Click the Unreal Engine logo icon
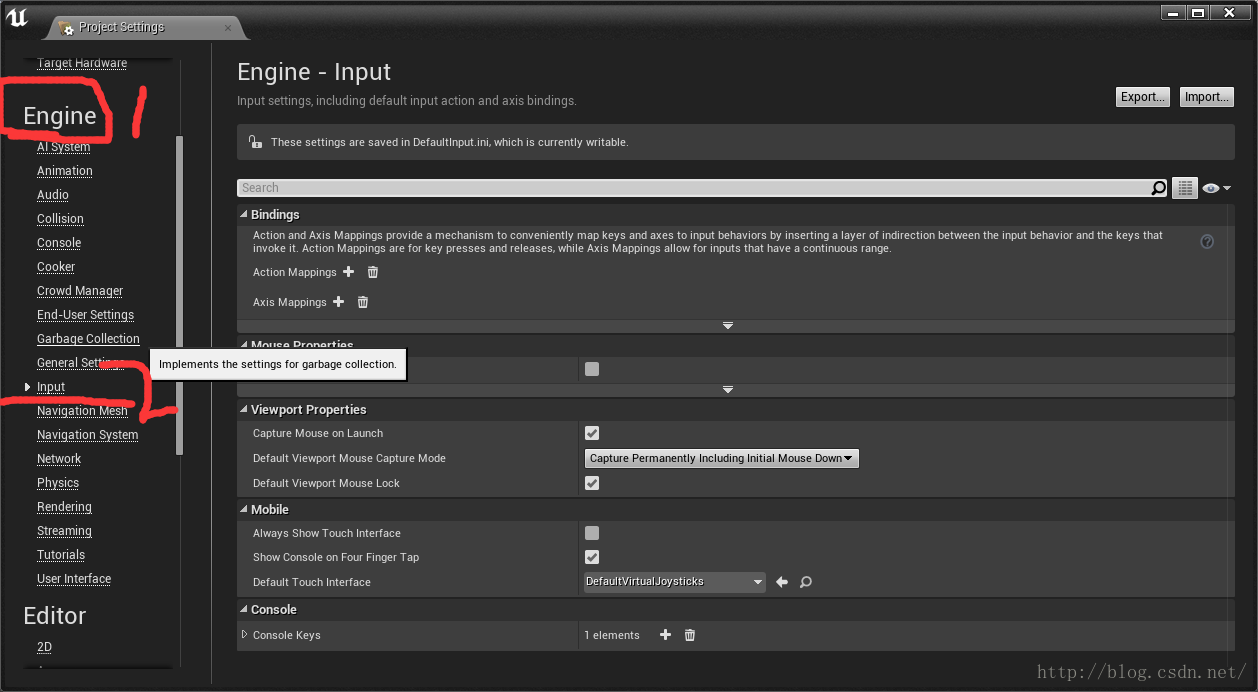Screen dimensions: 1258x692 tap(17, 17)
